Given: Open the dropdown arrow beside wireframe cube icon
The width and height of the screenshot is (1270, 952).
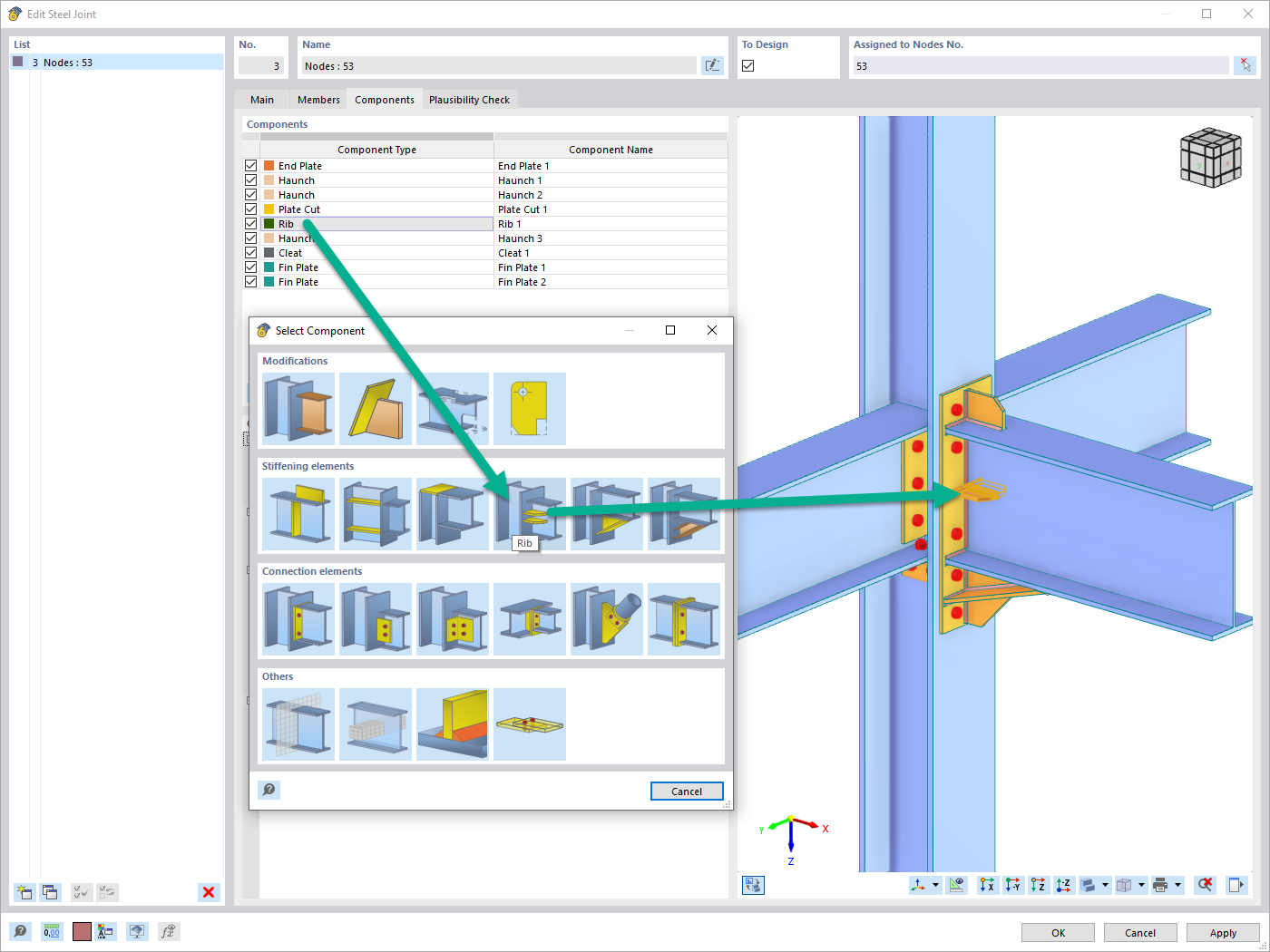Looking at the screenshot, I should 1141,885.
